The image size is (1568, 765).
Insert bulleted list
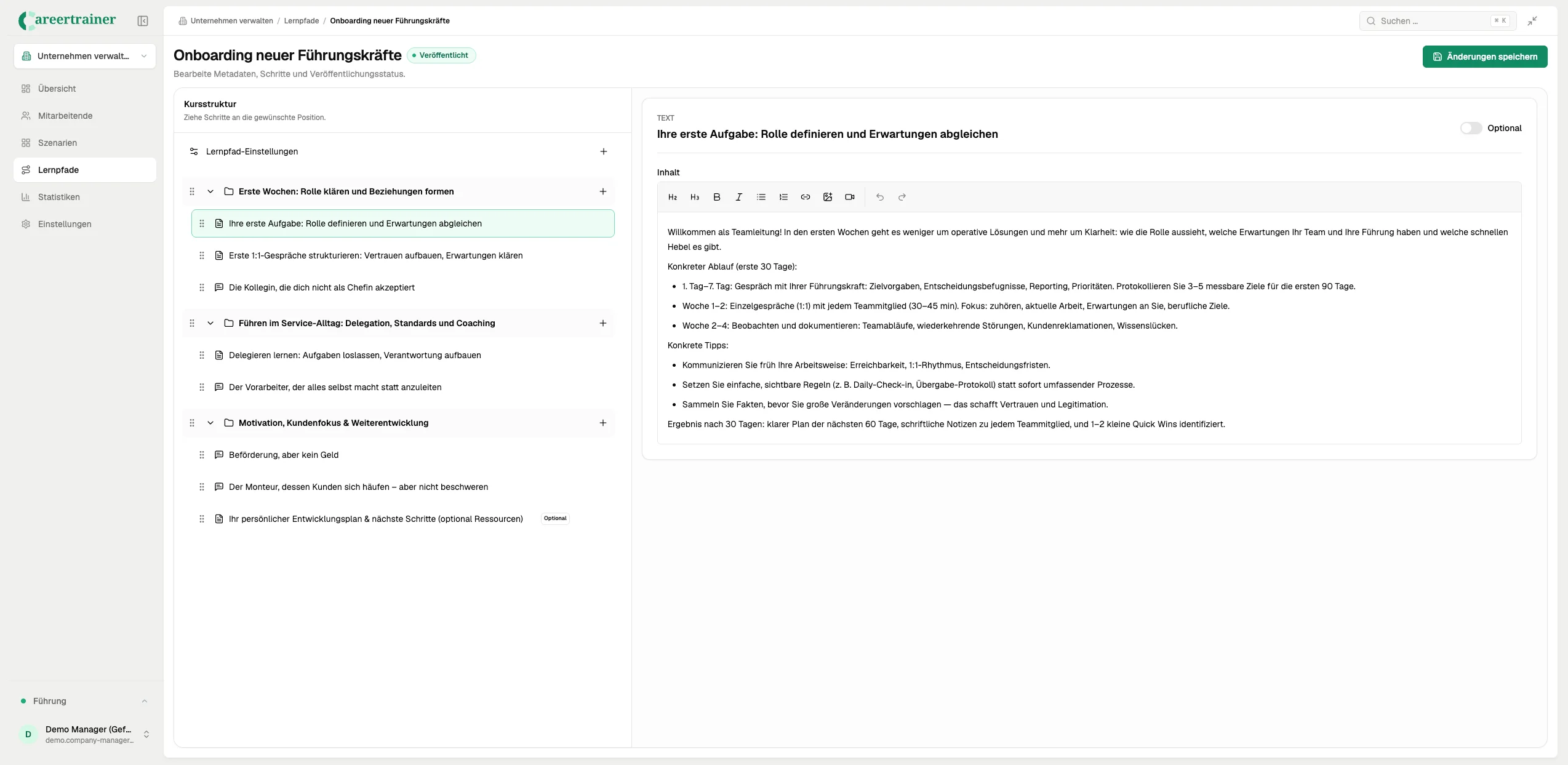[761, 197]
